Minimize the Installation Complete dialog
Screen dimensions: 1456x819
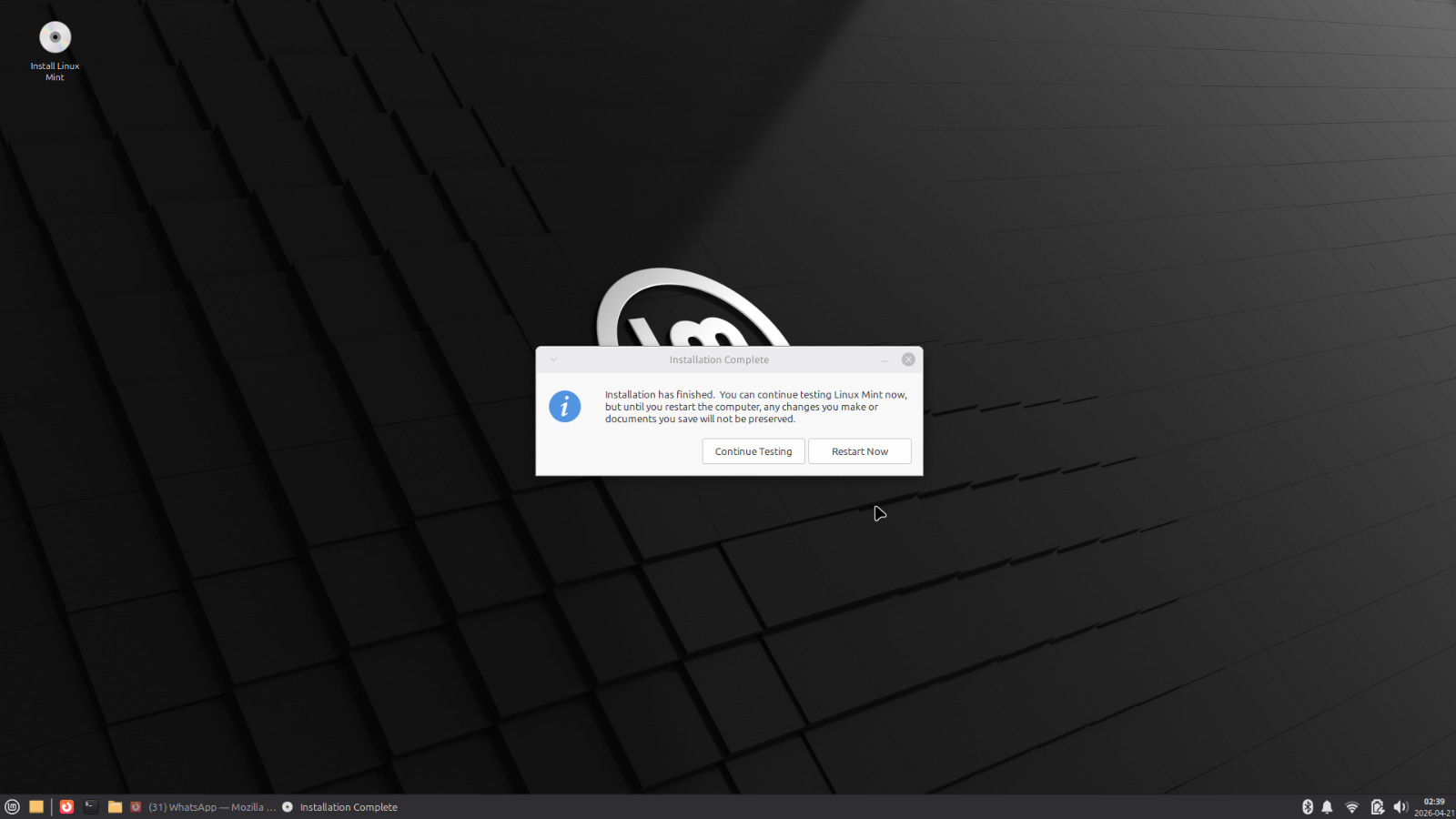pyautogui.click(x=884, y=360)
